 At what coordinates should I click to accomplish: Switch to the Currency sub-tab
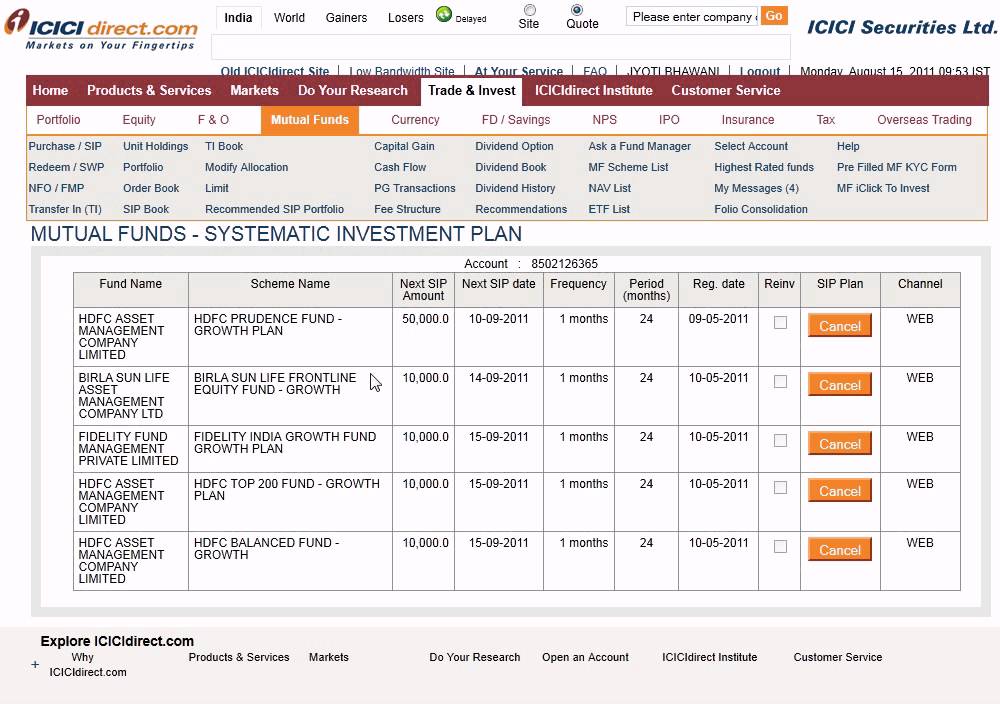tap(415, 120)
